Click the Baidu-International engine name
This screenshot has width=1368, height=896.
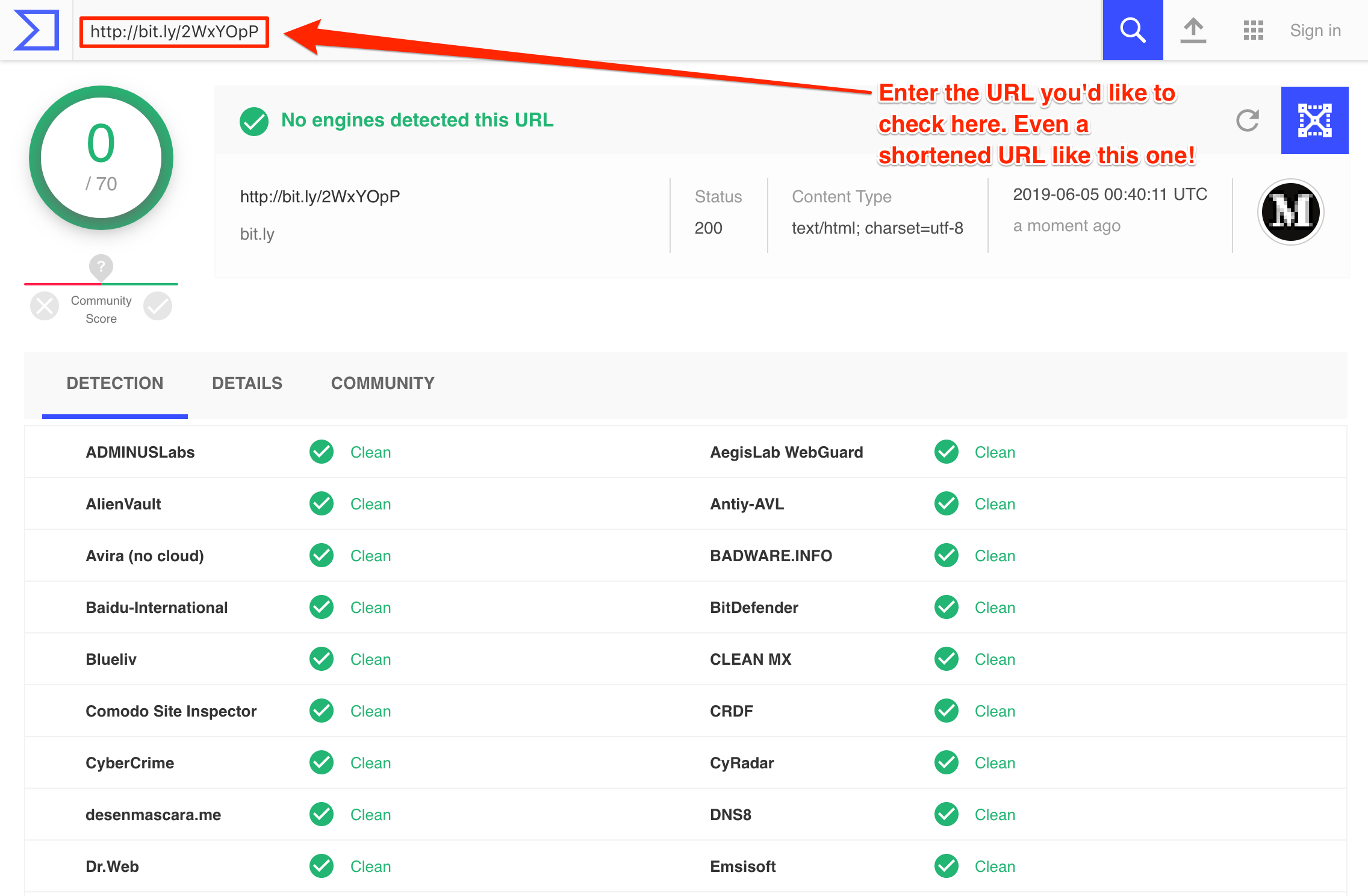coord(157,608)
